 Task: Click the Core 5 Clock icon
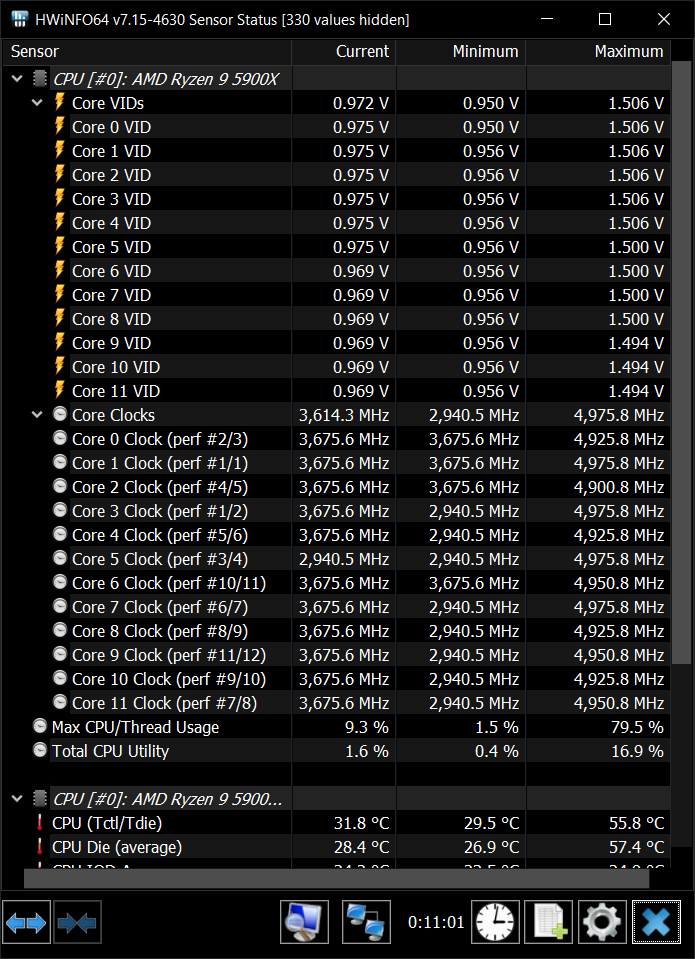[x=59, y=558]
